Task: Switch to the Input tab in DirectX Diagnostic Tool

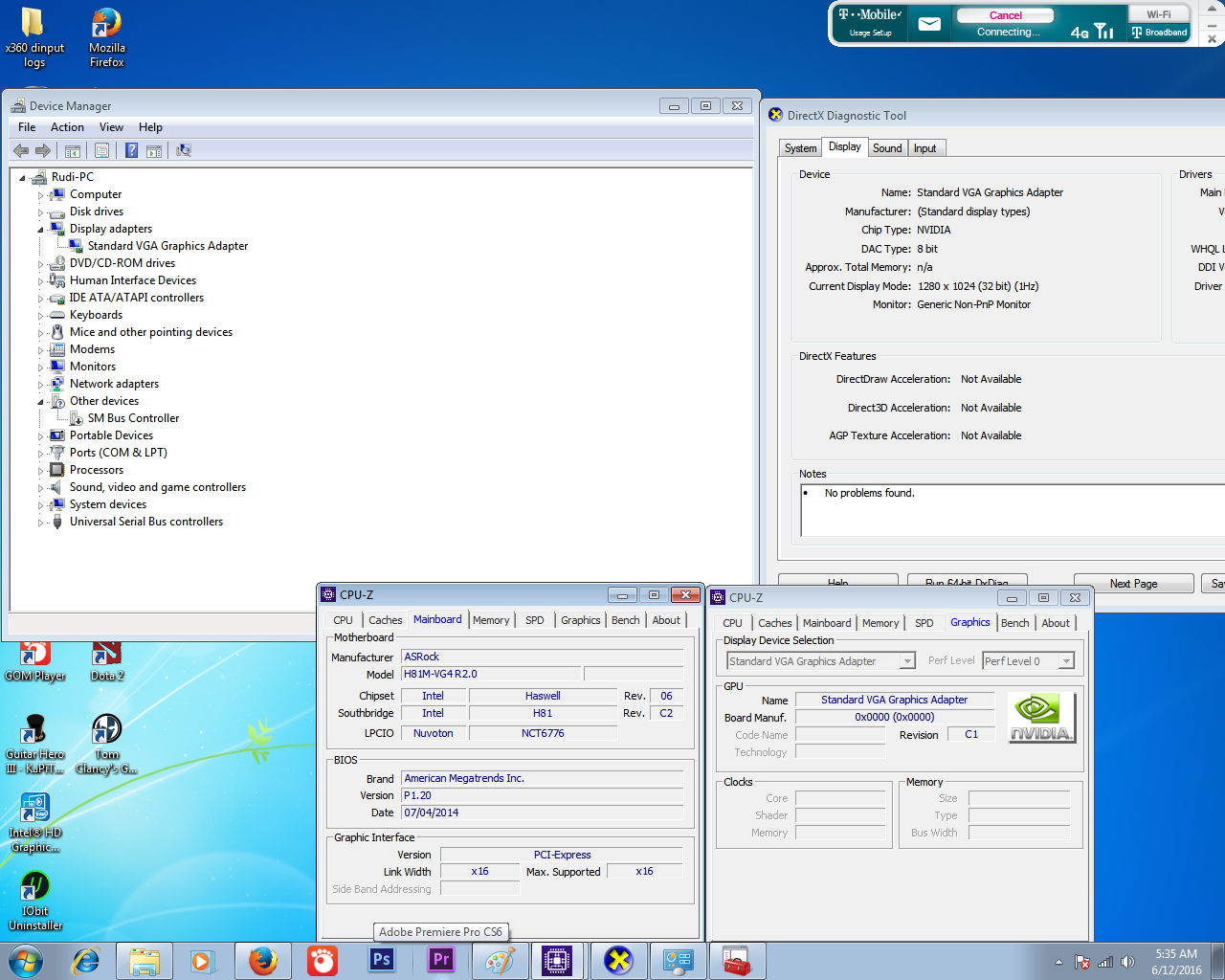Action: click(924, 148)
